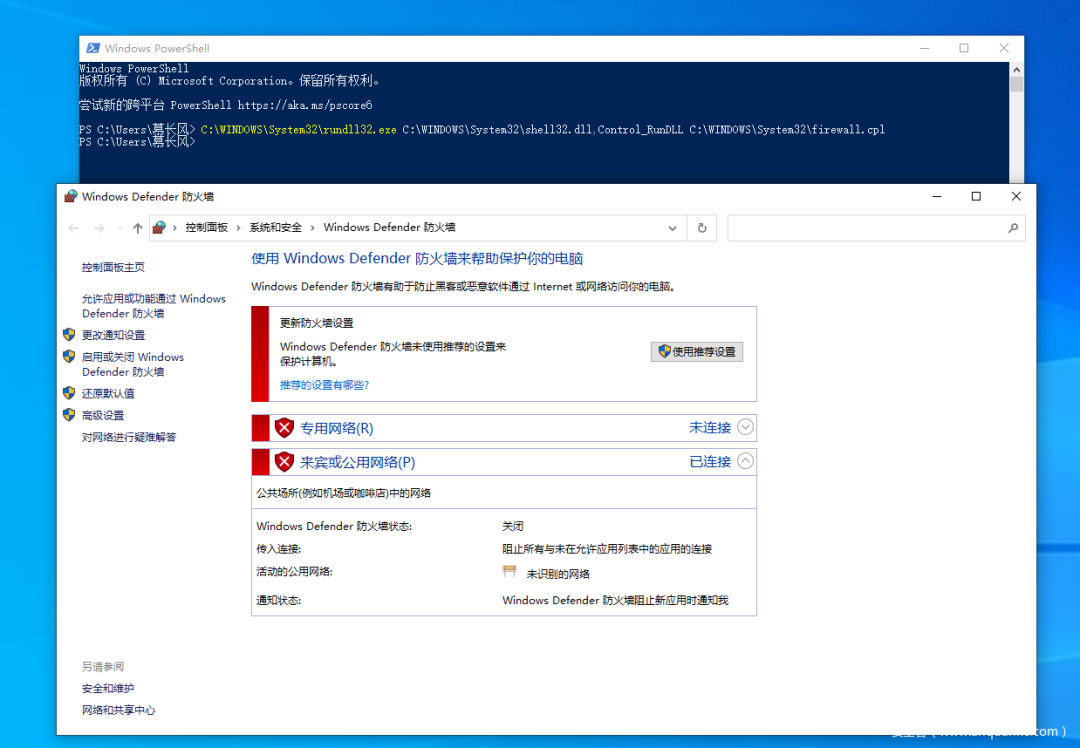
Task: Click 还原默认值 link
Action: click(x=108, y=394)
